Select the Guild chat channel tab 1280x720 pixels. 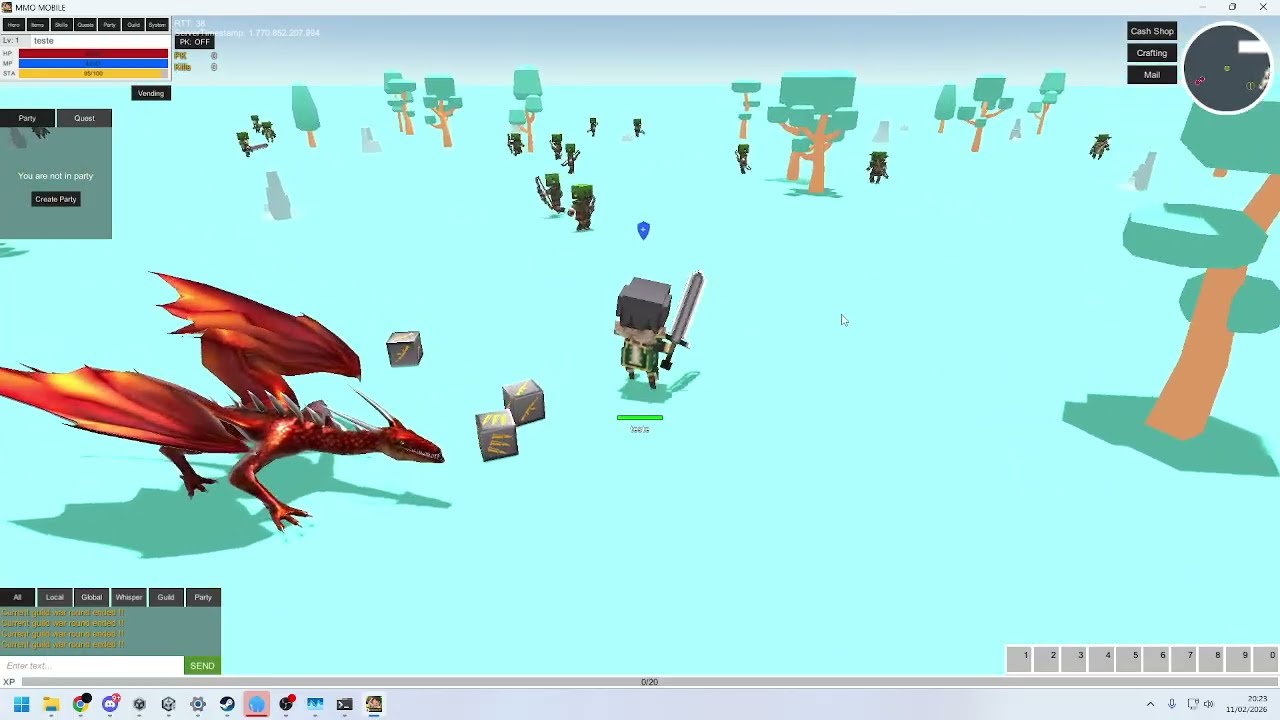tap(165, 597)
